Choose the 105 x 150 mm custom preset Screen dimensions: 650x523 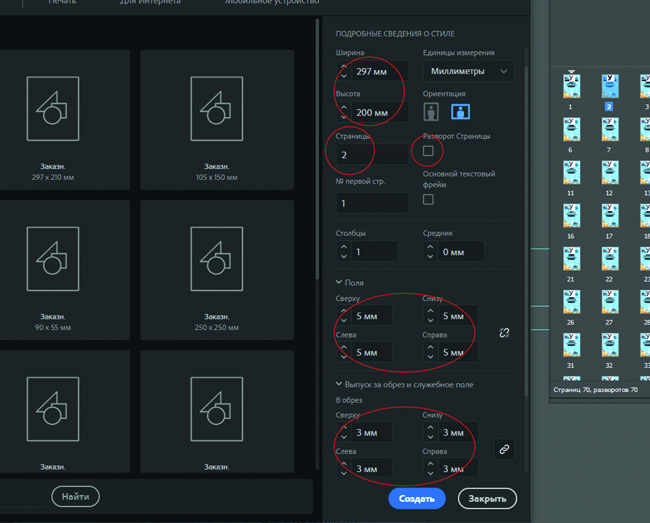tap(216, 120)
